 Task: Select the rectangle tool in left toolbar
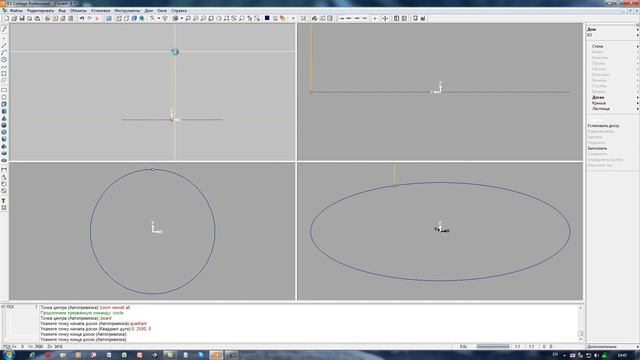point(4,90)
